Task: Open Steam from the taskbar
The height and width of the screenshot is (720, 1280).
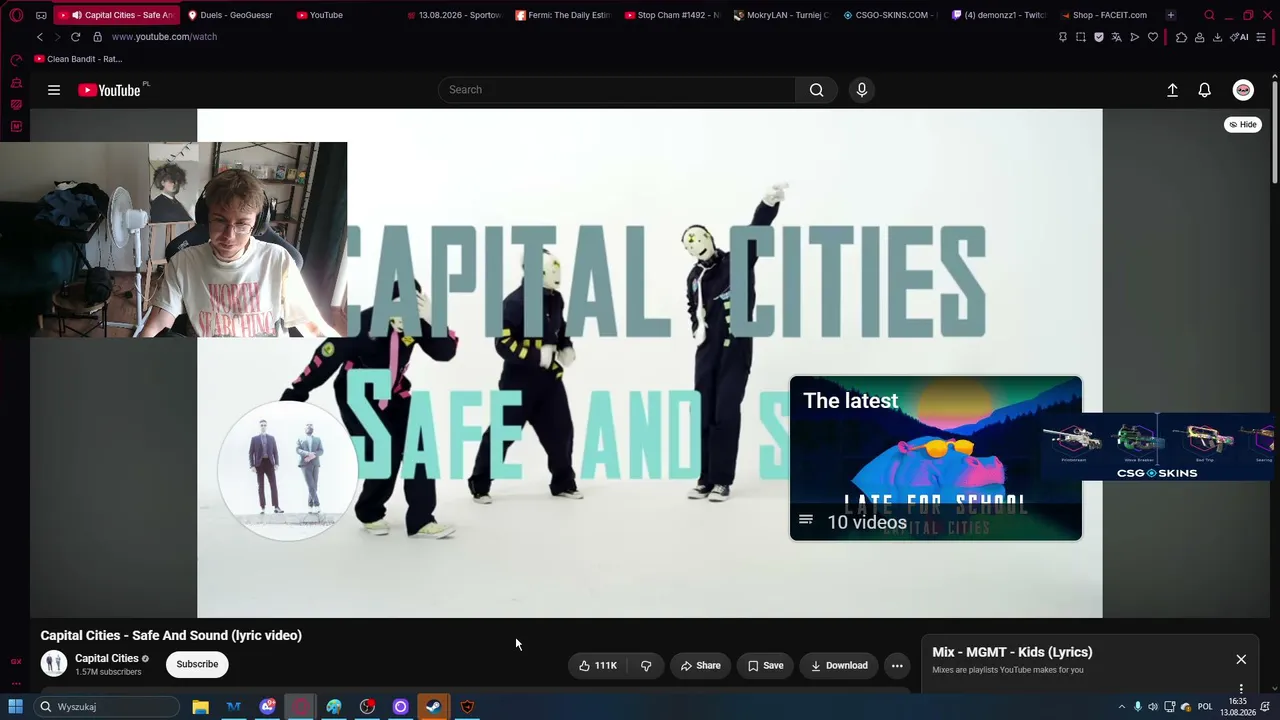Action: click(433, 707)
